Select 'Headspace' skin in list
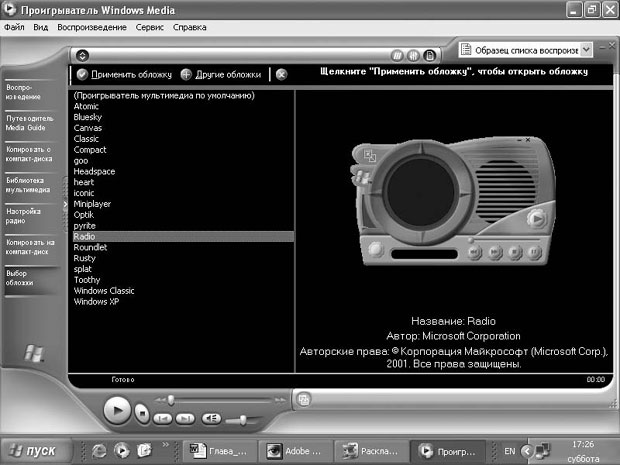This screenshot has height=465, width=620. (94, 171)
